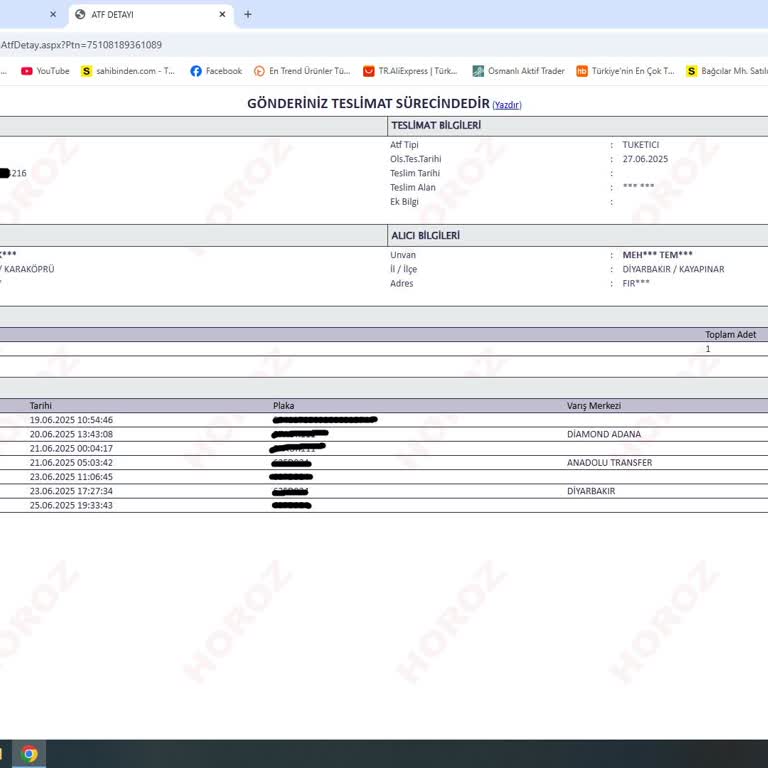Screen dimensions: 768x768
Task: Select the ANADOLU TRANSFER destination cell
Action: (x=609, y=463)
